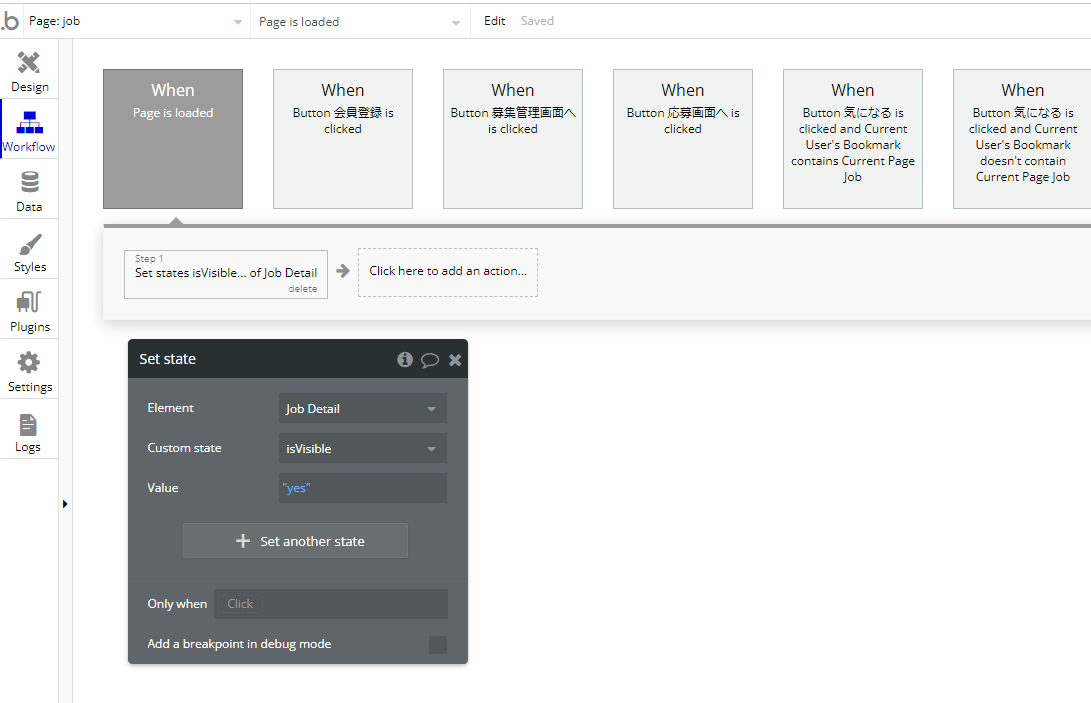
Task: Open the Styles tab
Action: [29, 251]
